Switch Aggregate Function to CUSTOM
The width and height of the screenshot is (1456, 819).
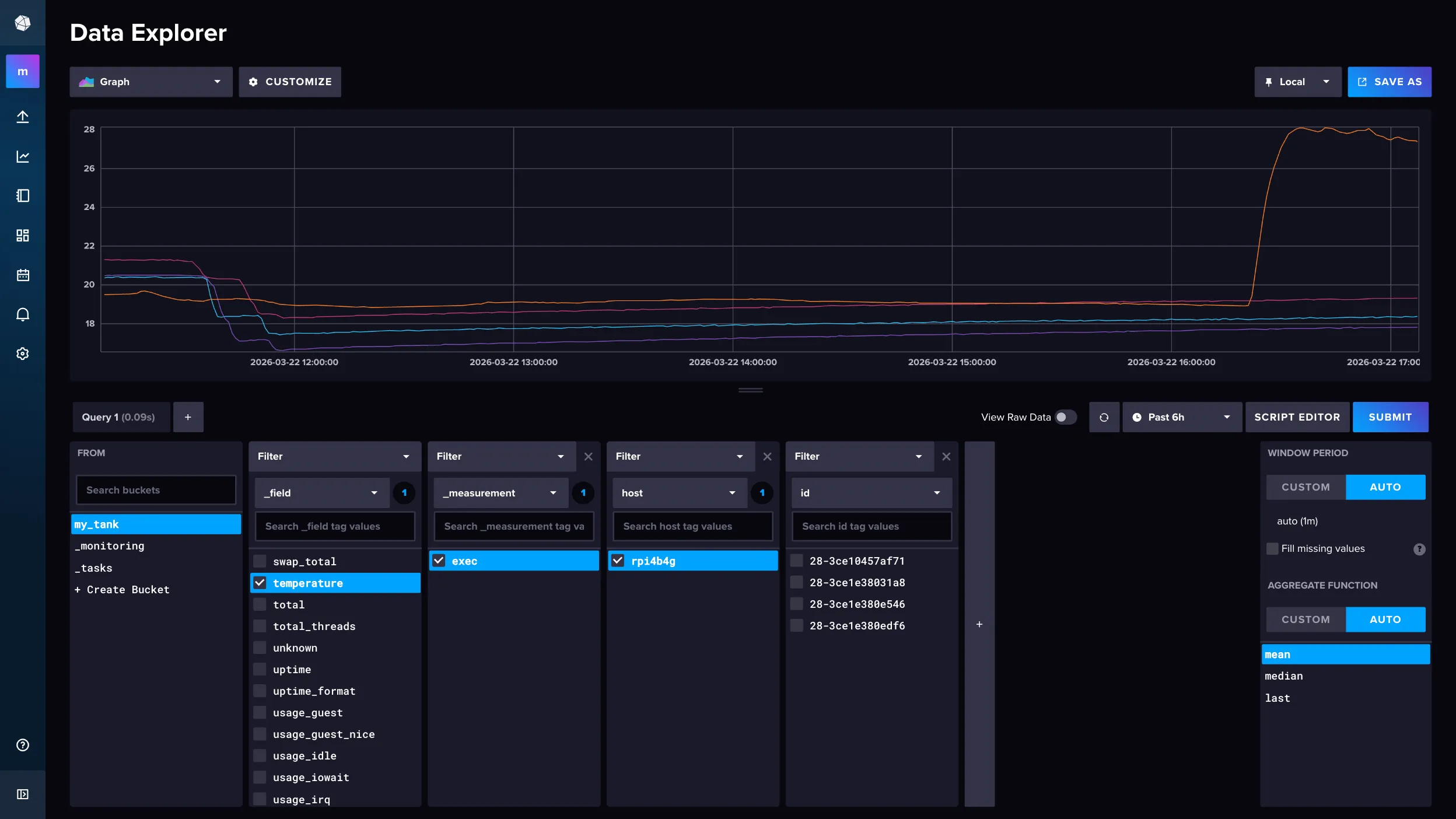tap(1305, 619)
